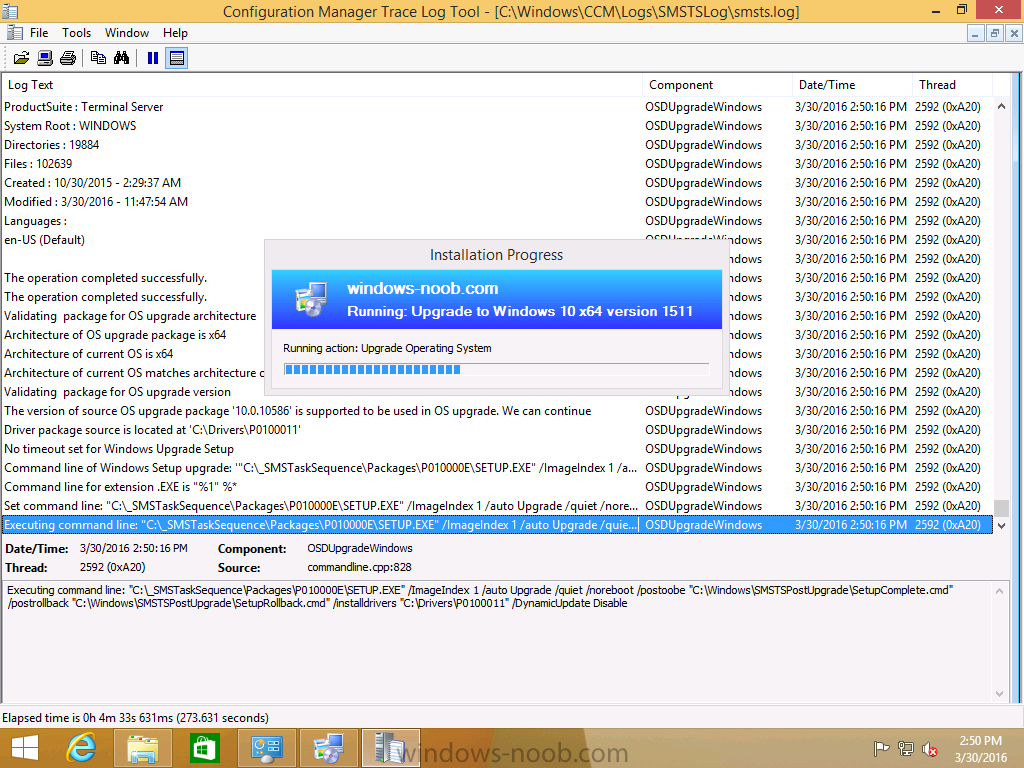Viewport: 1024px width, 768px height.
Task: Select row 'Driver package source is located at'
Action: [498, 430]
